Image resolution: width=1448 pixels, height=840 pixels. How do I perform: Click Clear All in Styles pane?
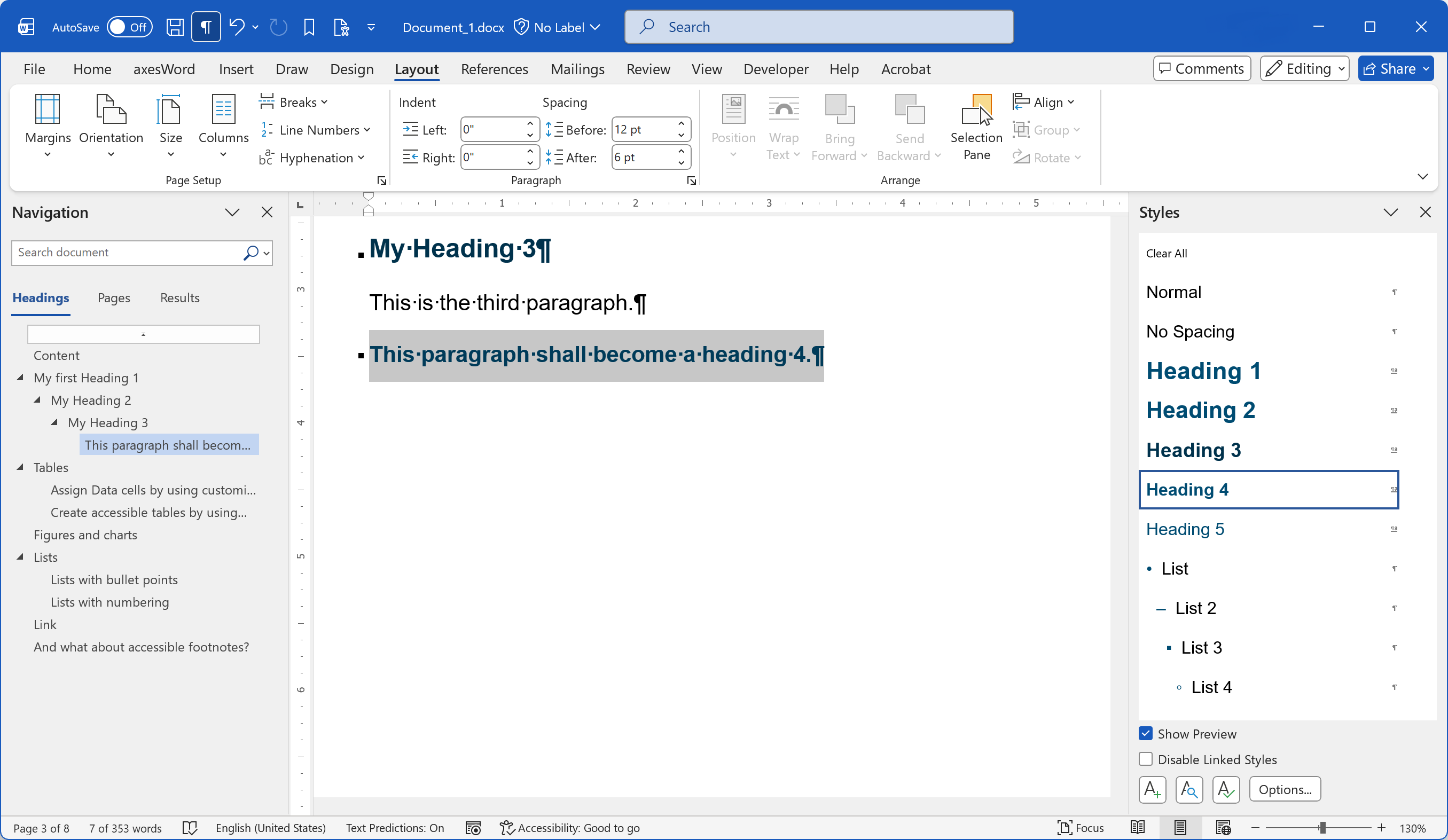pos(1166,253)
